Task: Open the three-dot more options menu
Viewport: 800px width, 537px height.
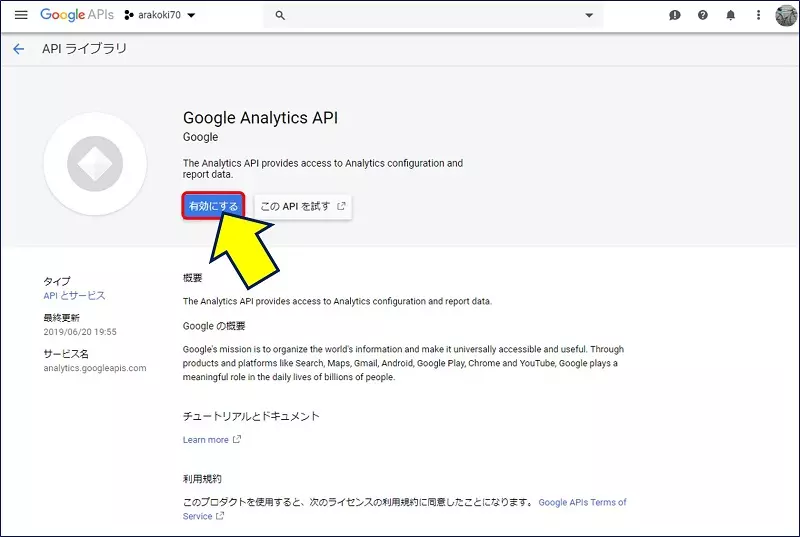Action: tap(758, 15)
